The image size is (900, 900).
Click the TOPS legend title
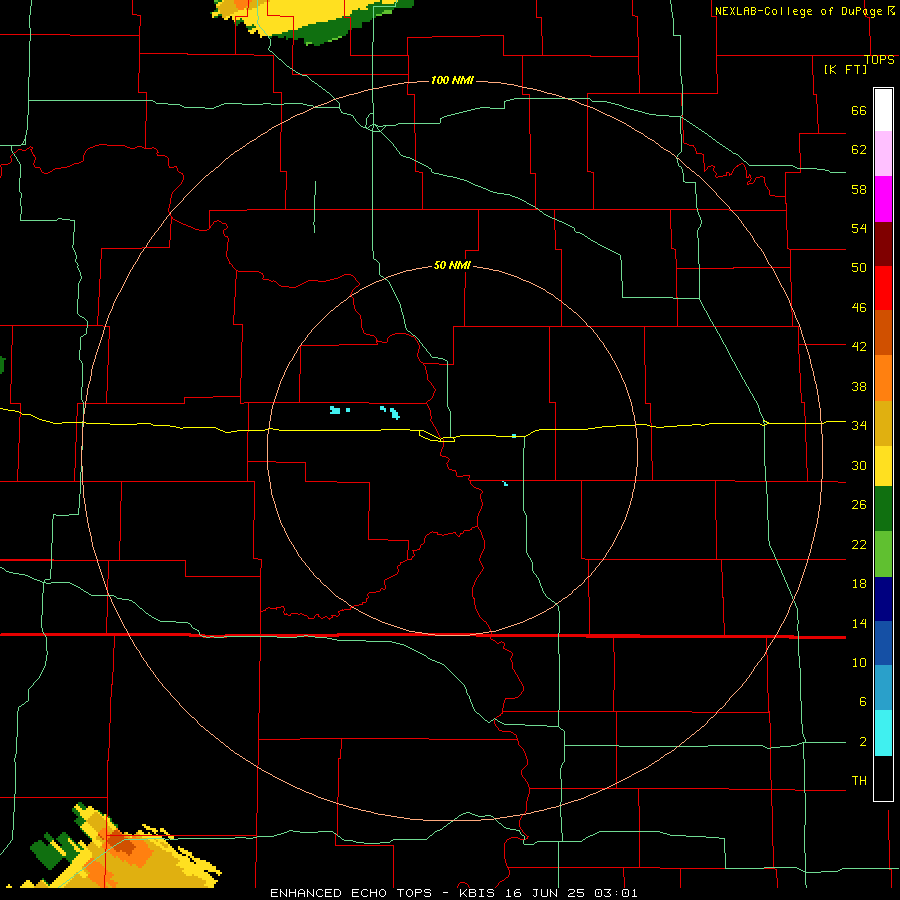[x=879, y=60]
